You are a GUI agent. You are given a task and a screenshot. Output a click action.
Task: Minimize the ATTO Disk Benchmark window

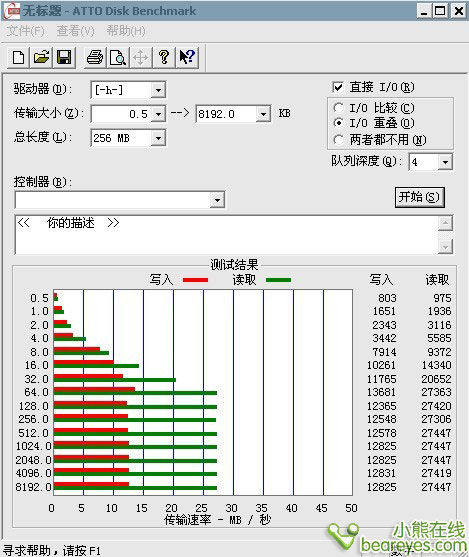(424, 11)
